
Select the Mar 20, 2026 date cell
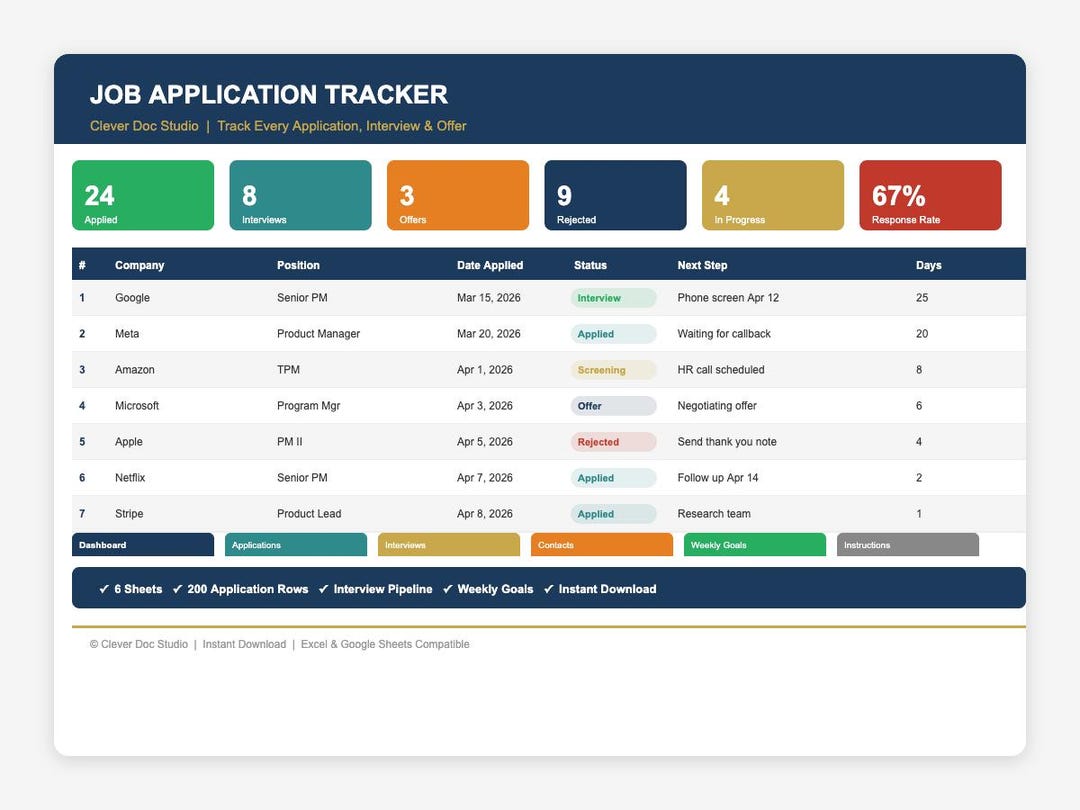pos(488,333)
